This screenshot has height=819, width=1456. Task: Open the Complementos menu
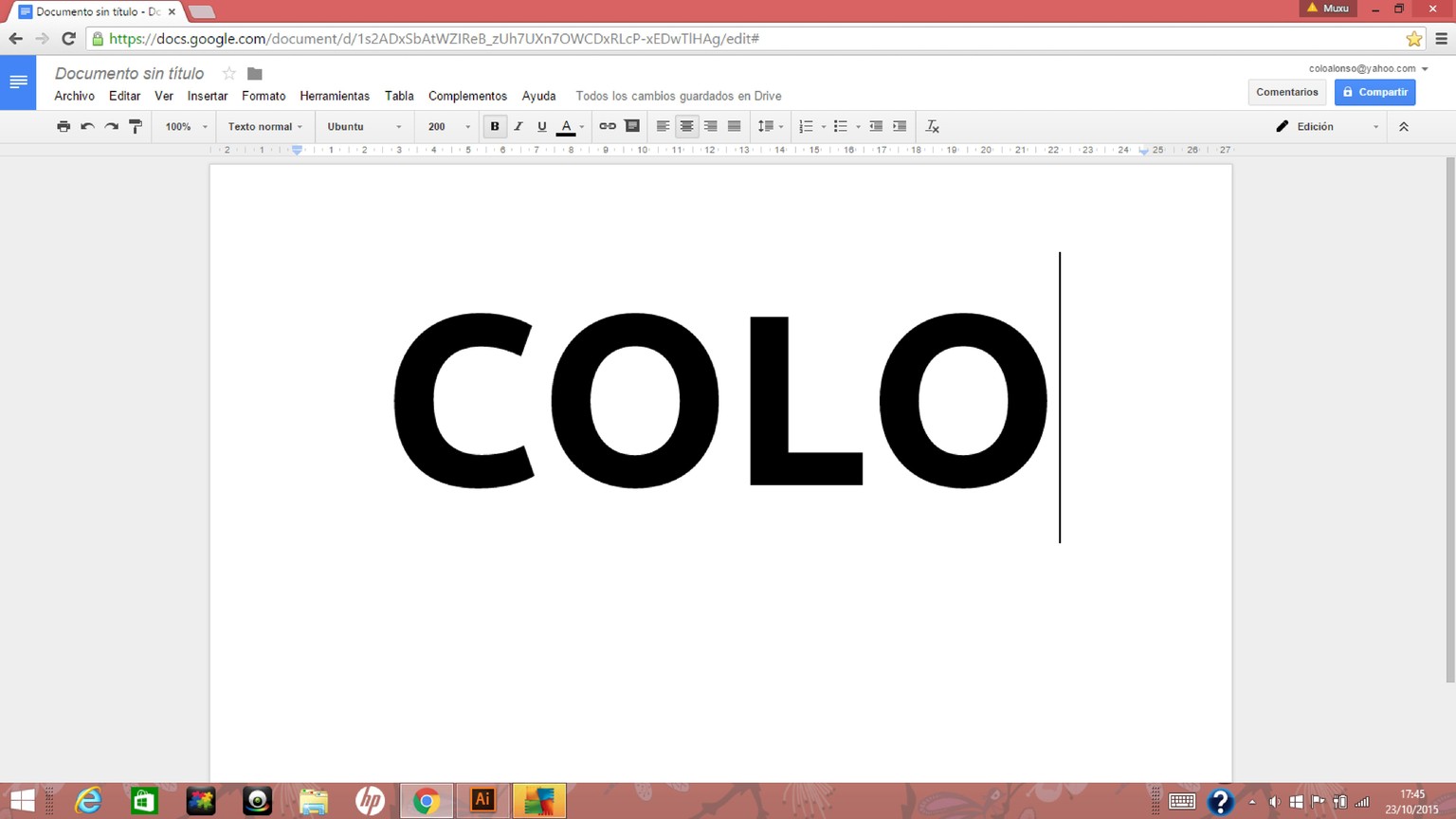point(467,96)
